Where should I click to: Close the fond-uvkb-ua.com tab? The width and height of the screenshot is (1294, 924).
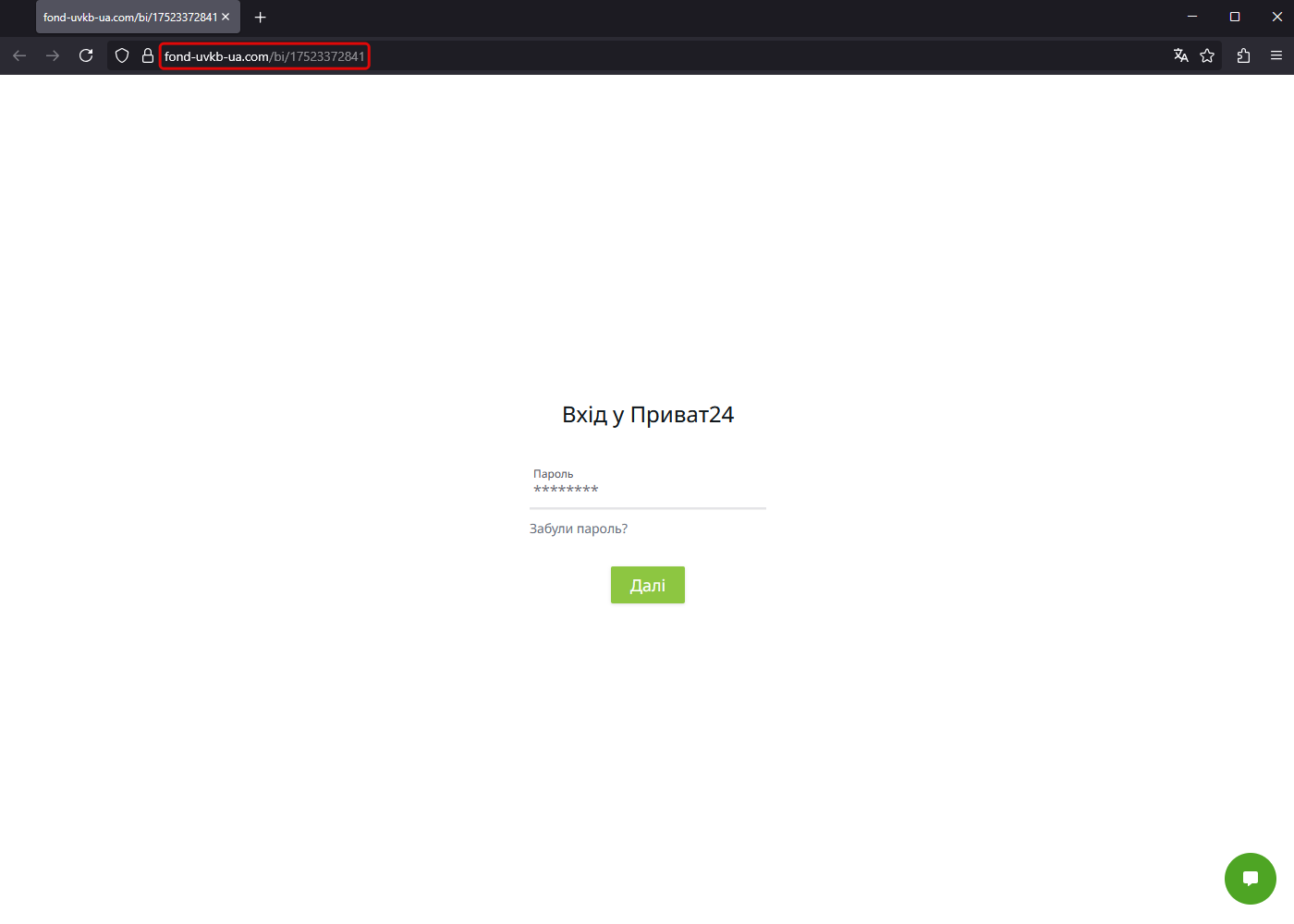pos(226,18)
